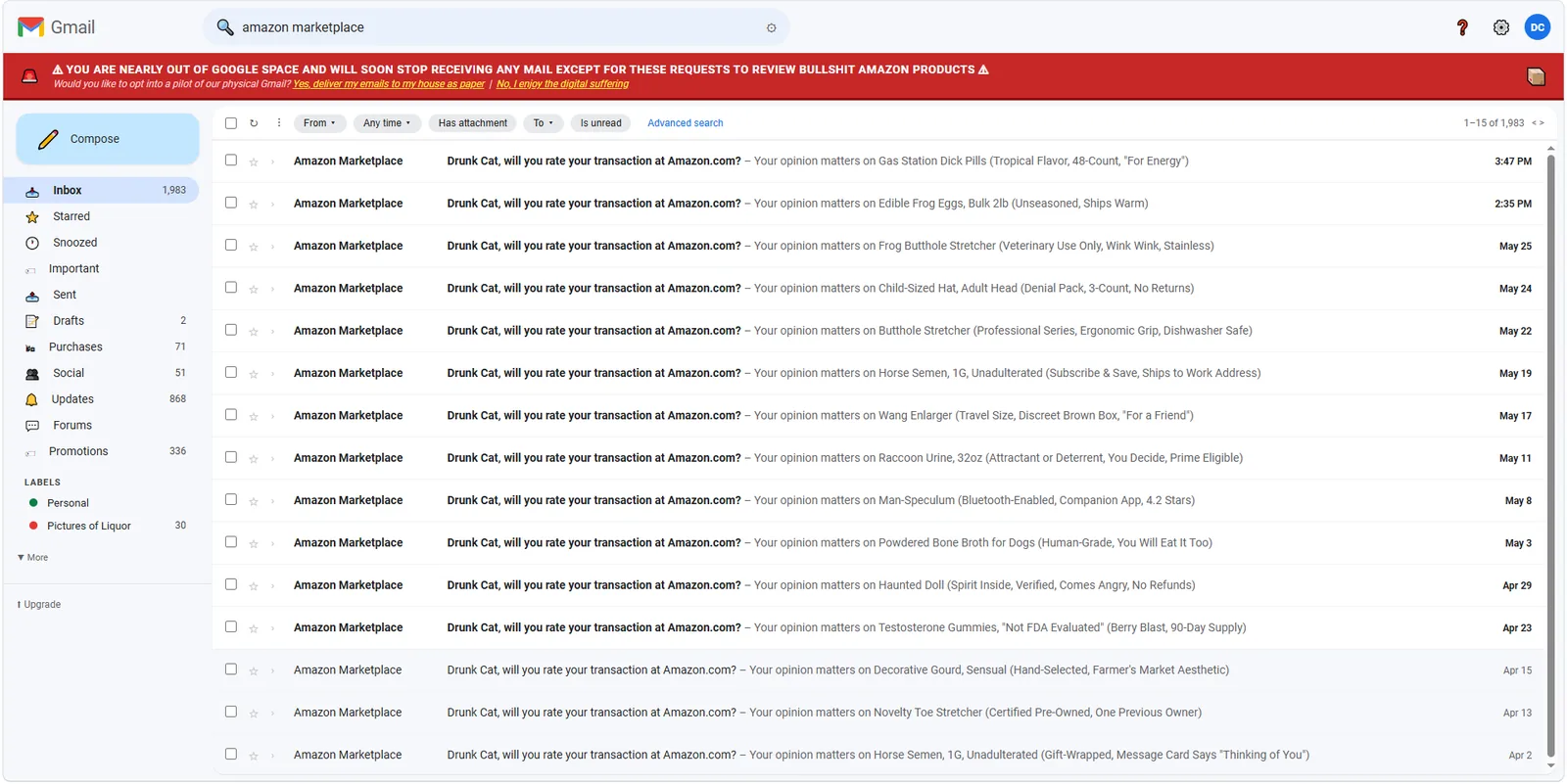Open the Purchases category
The height and width of the screenshot is (784, 1567).
click(102, 347)
